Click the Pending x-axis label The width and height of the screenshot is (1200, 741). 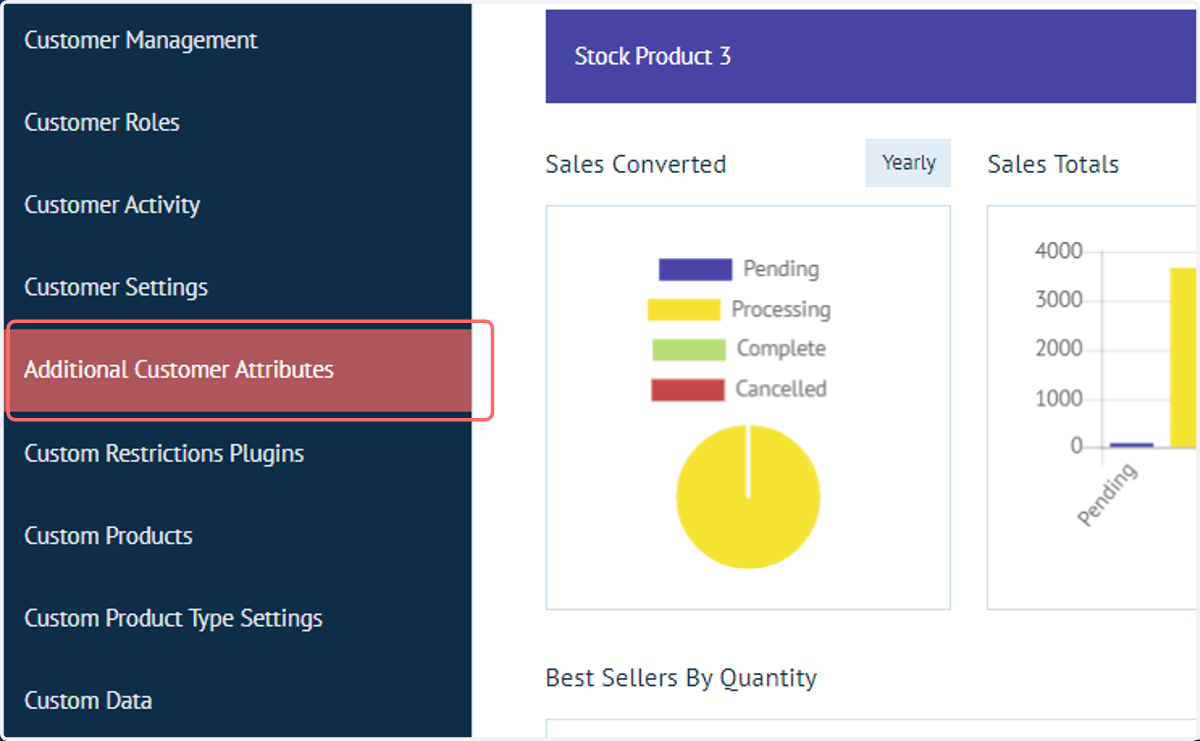pyautogui.click(x=1107, y=494)
